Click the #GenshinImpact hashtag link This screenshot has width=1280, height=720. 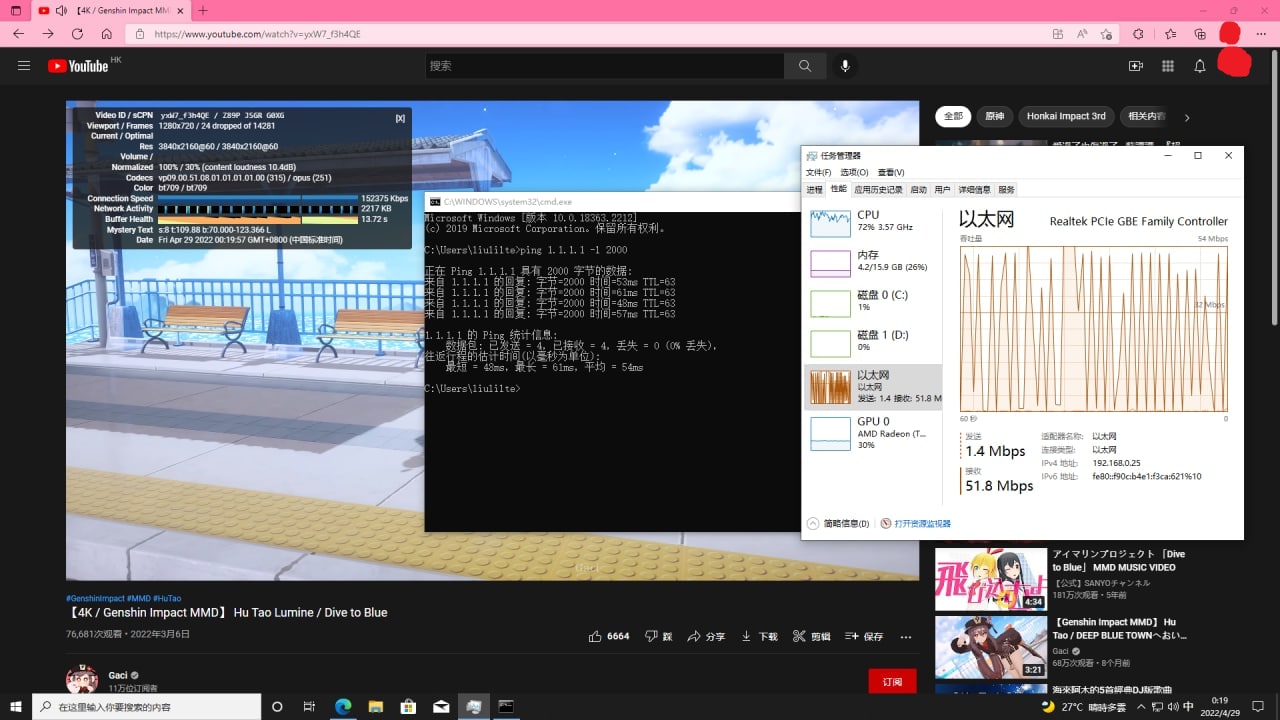click(95, 598)
